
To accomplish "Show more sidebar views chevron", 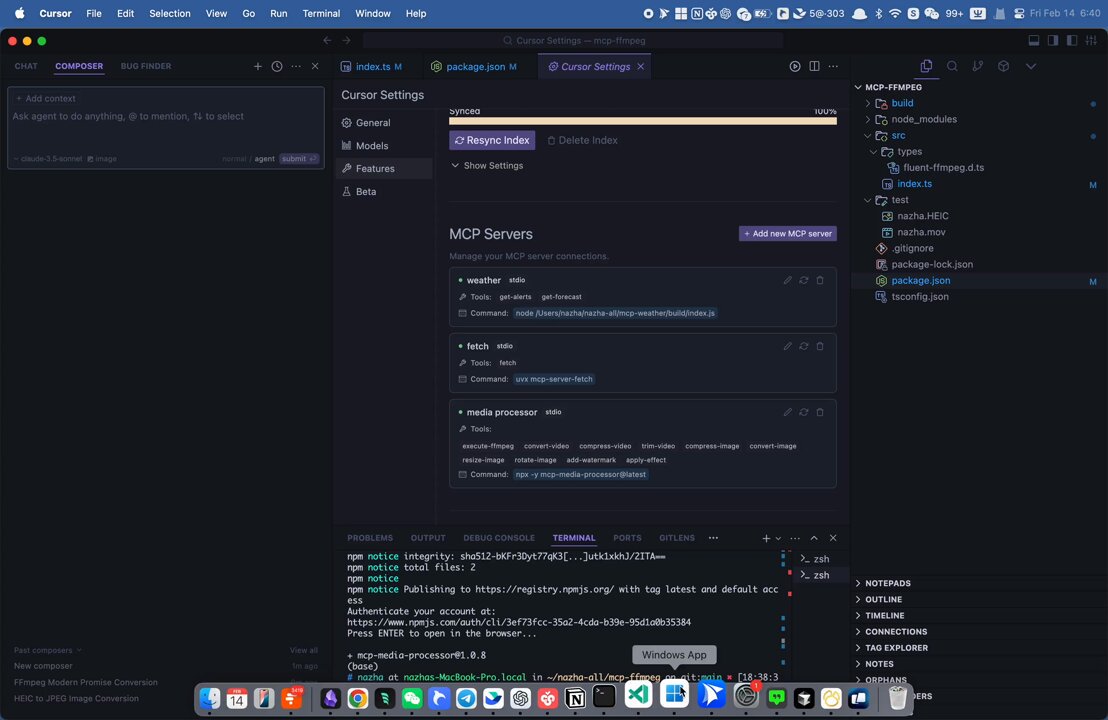I will point(1031,66).
